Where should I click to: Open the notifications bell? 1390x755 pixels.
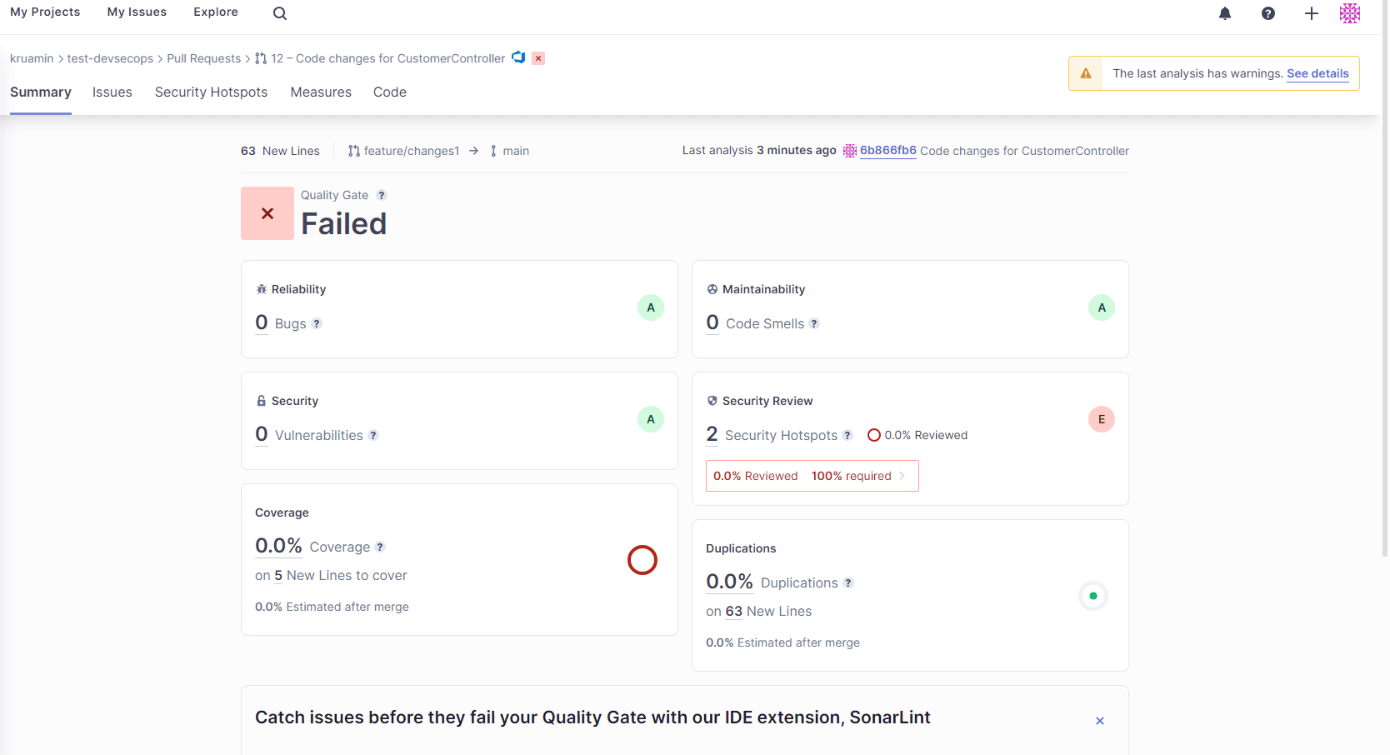tap(1225, 13)
